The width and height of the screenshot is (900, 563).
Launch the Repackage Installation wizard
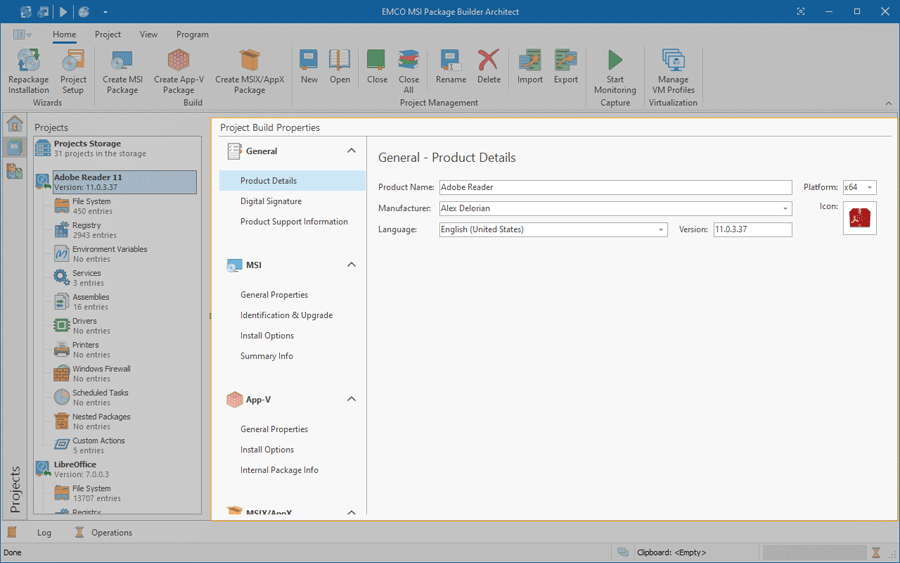28,71
